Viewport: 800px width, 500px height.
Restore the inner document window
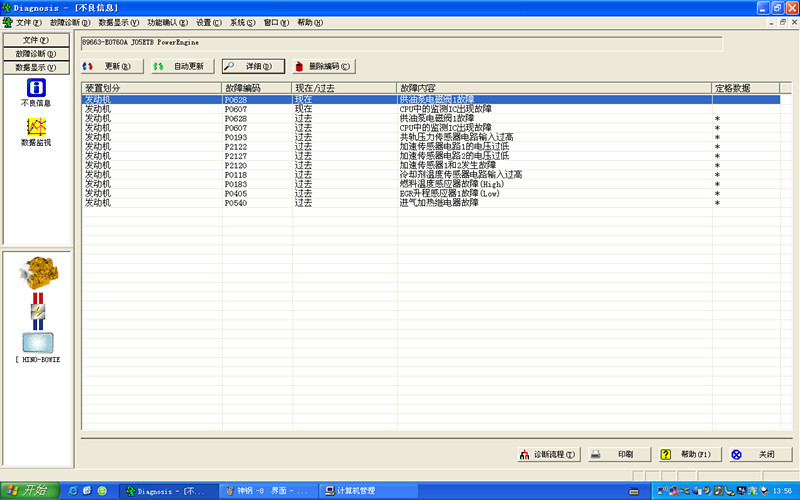pos(783,22)
